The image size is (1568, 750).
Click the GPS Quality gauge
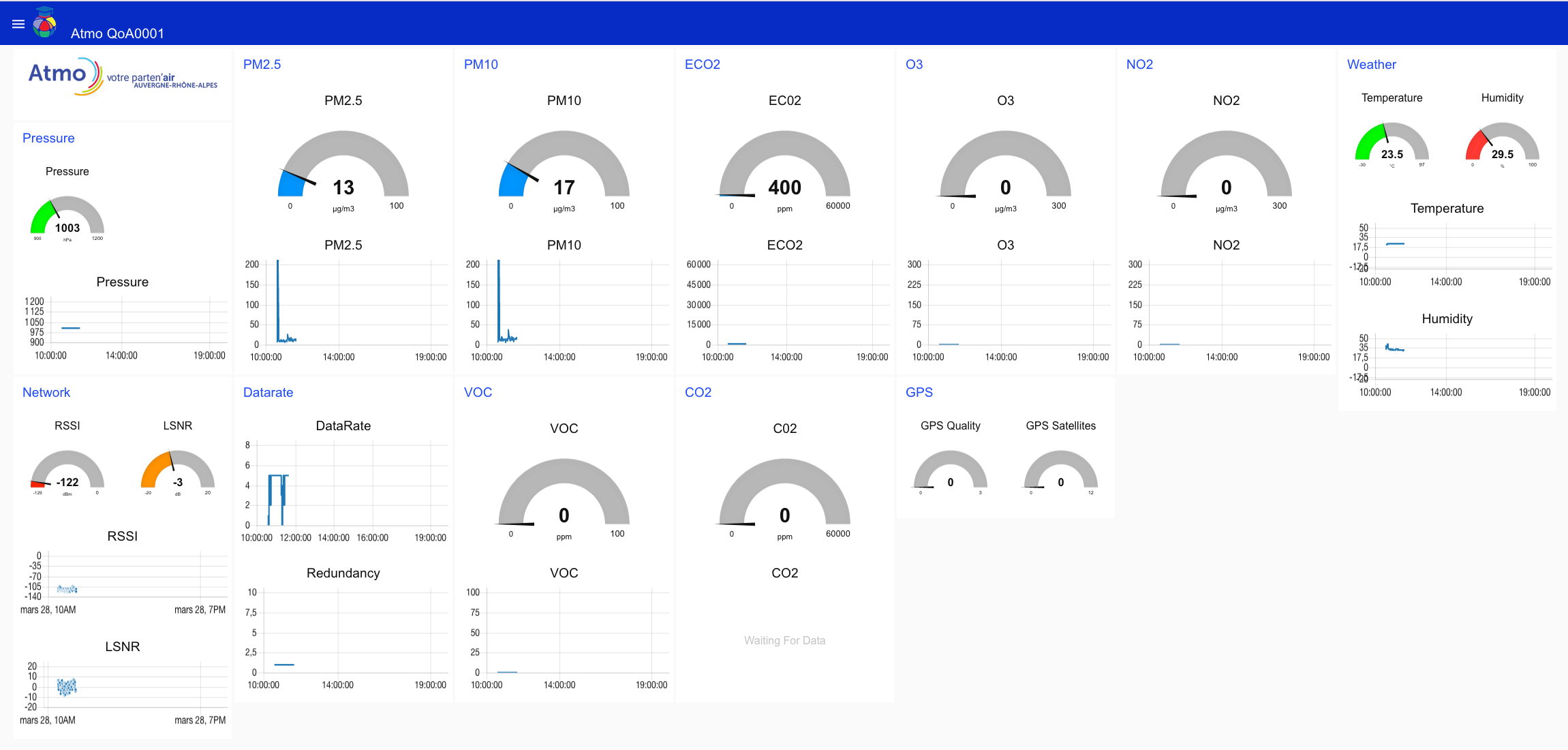pyautogui.click(x=951, y=473)
